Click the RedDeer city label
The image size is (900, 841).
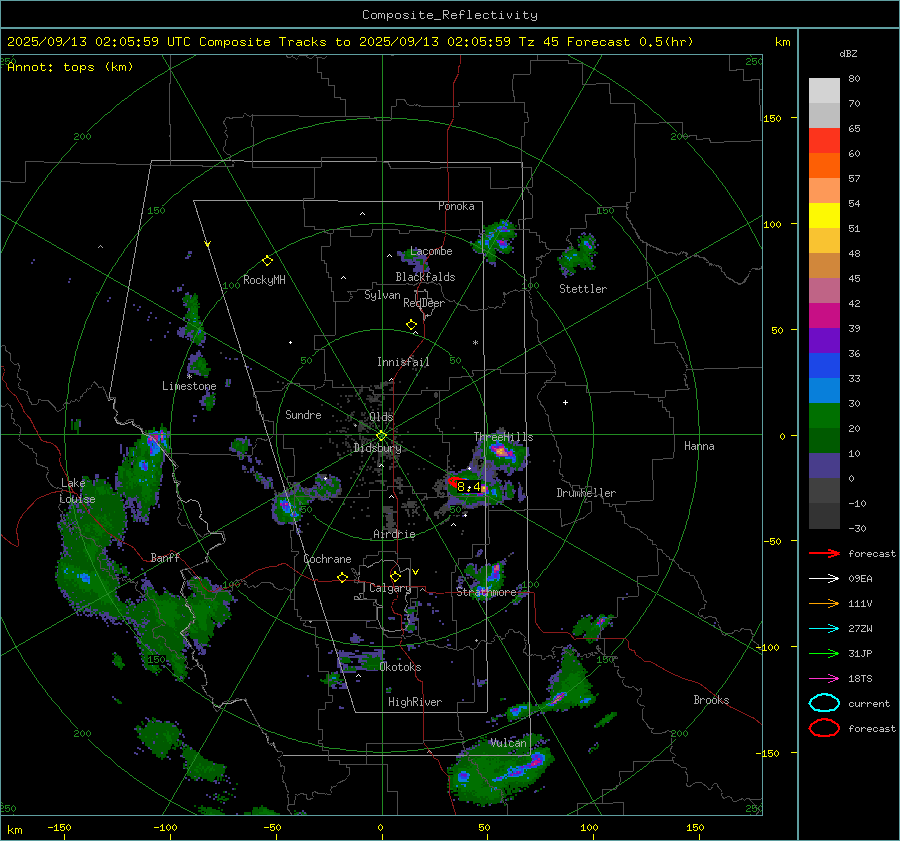(x=424, y=303)
